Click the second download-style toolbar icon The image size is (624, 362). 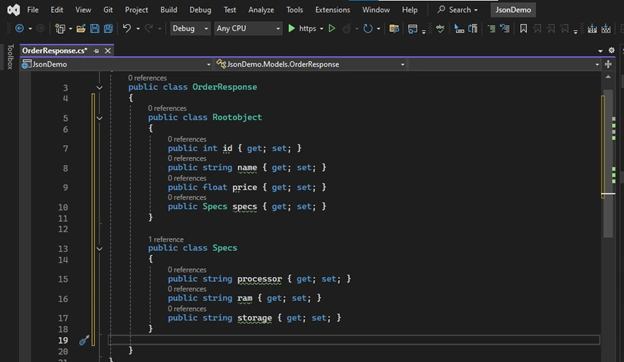click(x=606, y=28)
